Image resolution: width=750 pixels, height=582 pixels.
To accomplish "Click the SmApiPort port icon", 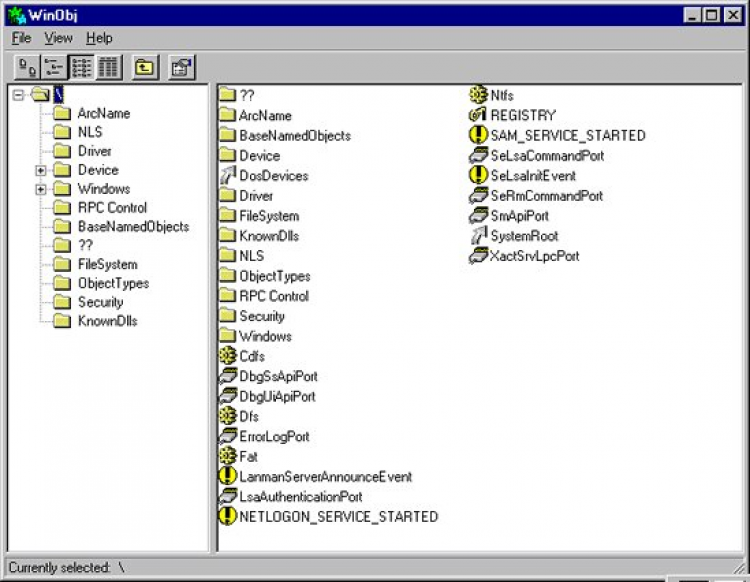I will point(478,215).
